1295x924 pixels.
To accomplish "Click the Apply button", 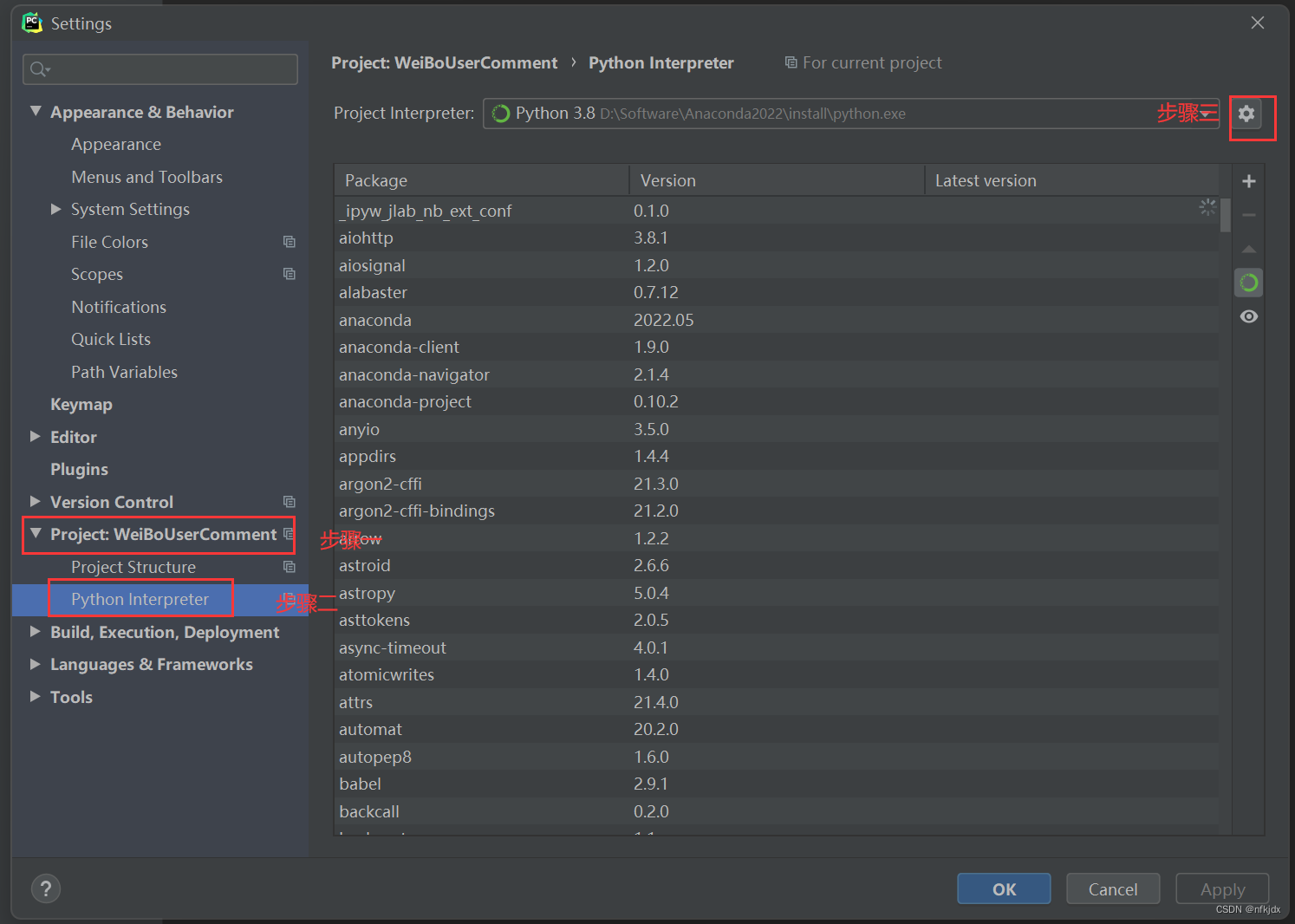I will point(1222,888).
